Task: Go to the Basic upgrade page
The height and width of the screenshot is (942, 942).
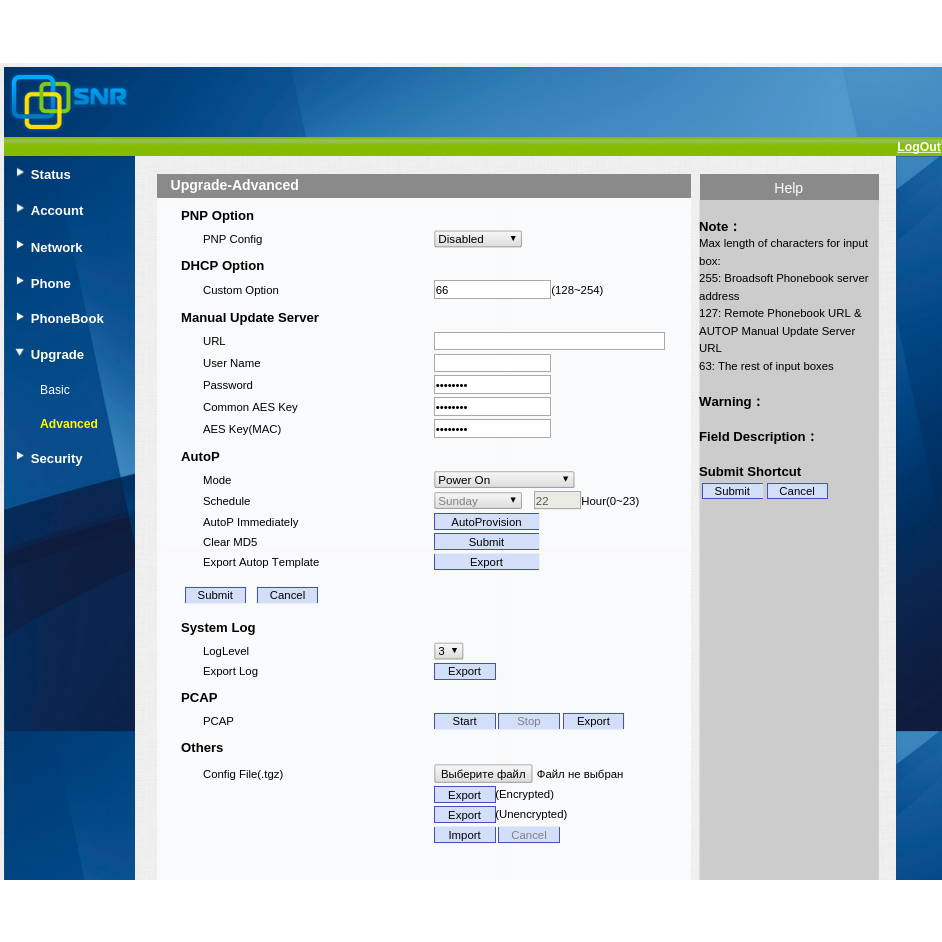Action: (55, 390)
